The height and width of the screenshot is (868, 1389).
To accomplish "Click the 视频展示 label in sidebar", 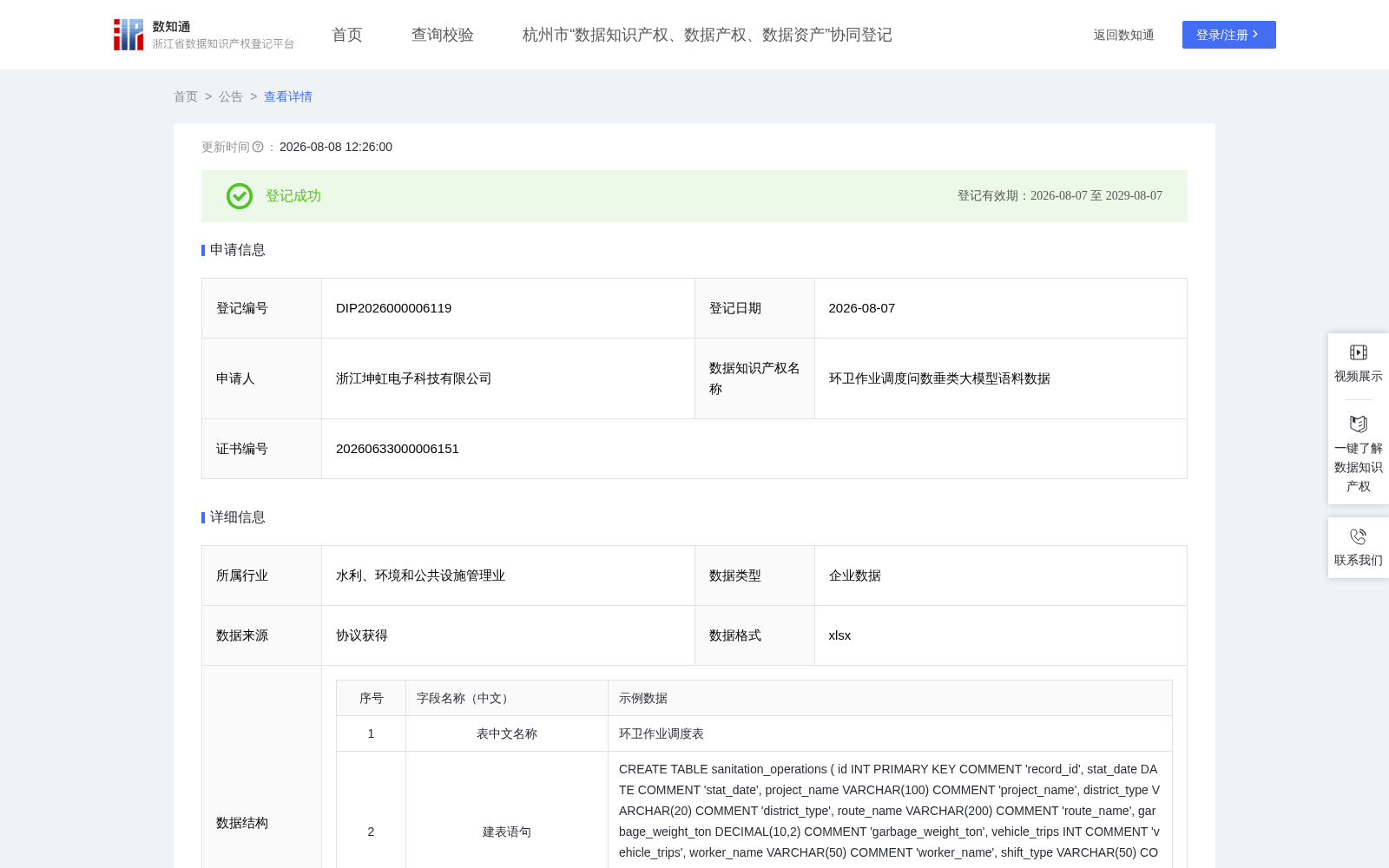I will tap(1359, 376).
